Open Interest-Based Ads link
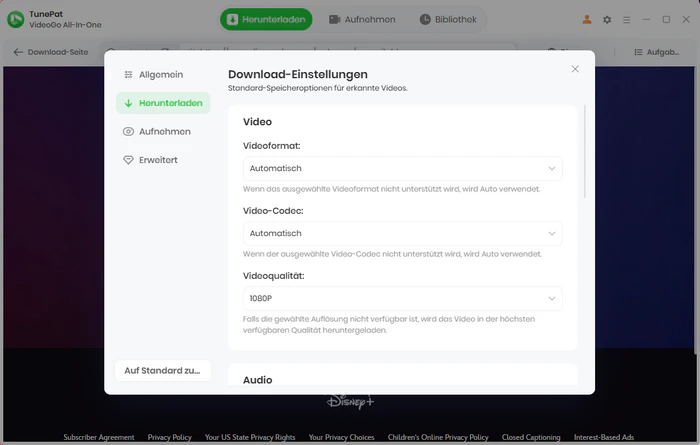Screen dimensions: 700x445 pos(604,437)
